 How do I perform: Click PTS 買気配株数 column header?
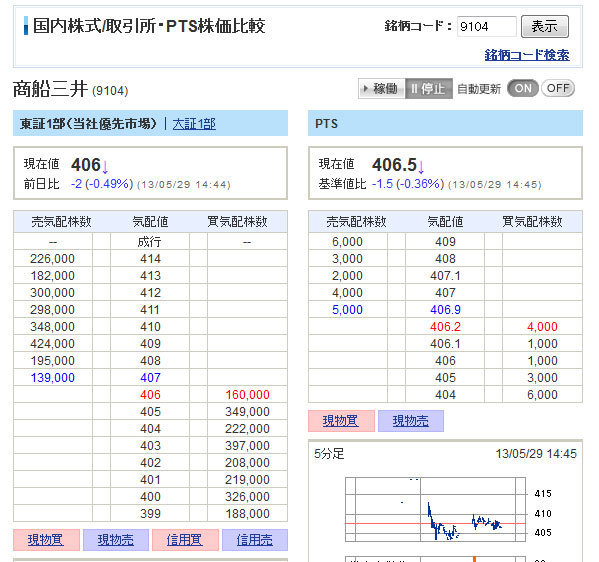pos(532,222)
